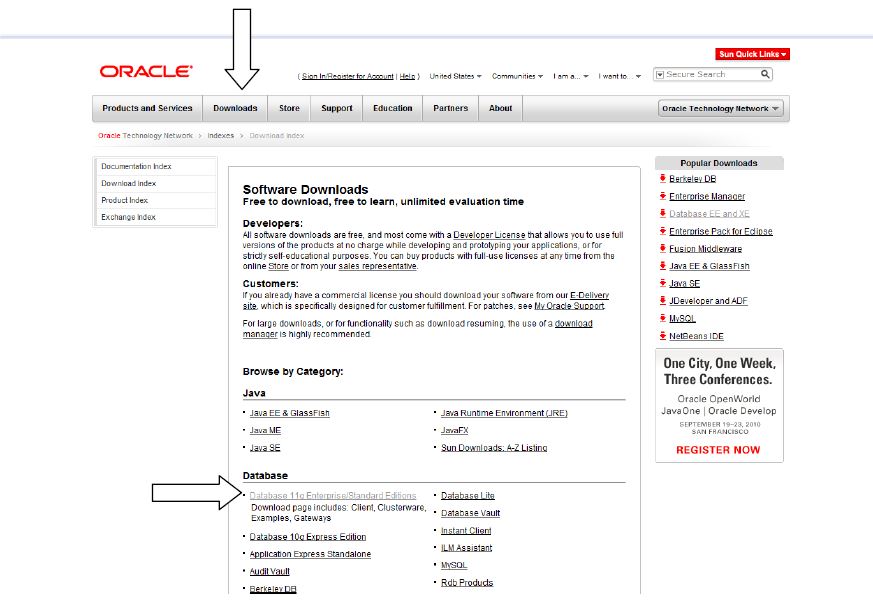Open the Java SE category link
The image size is (873, 612).
(265, 448)
